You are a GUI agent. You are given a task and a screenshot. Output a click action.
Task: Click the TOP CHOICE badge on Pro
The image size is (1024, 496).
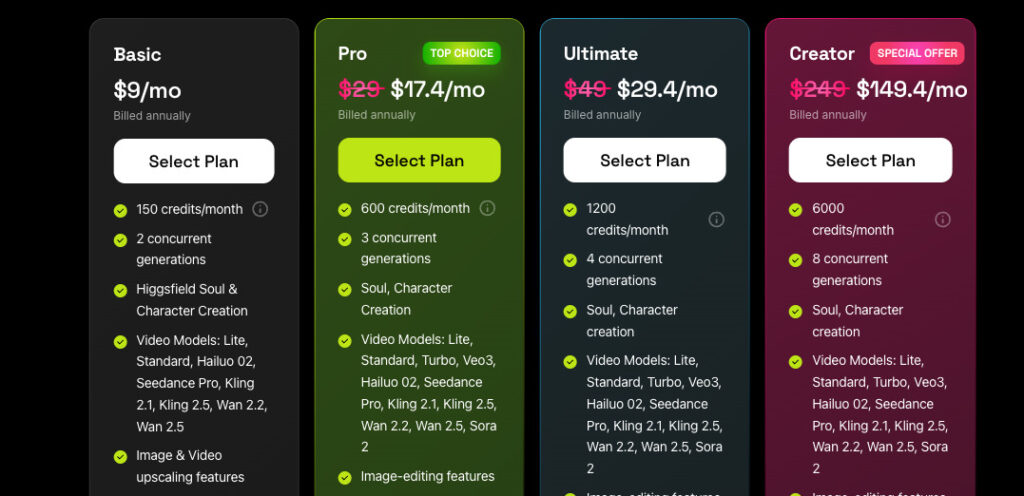pos(461,53)
